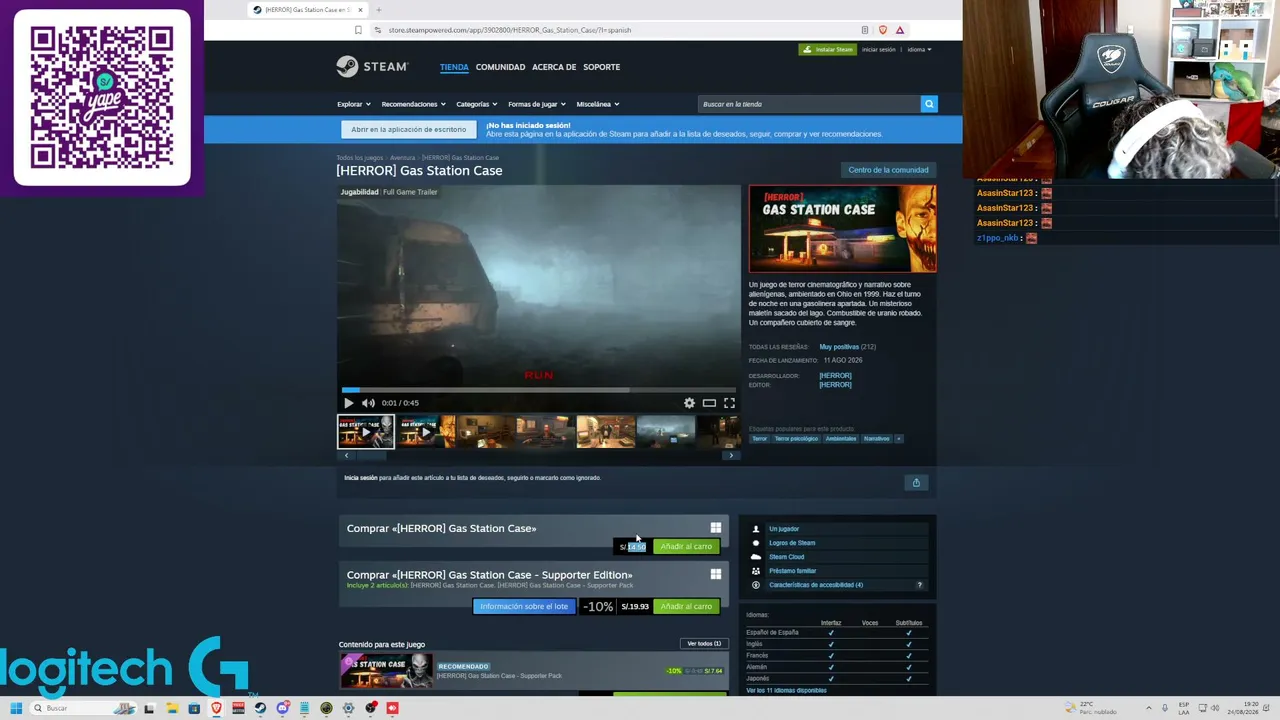Focus the Windows taskbar Buscar search box
1280x720 pixels.
click(84, 708)
